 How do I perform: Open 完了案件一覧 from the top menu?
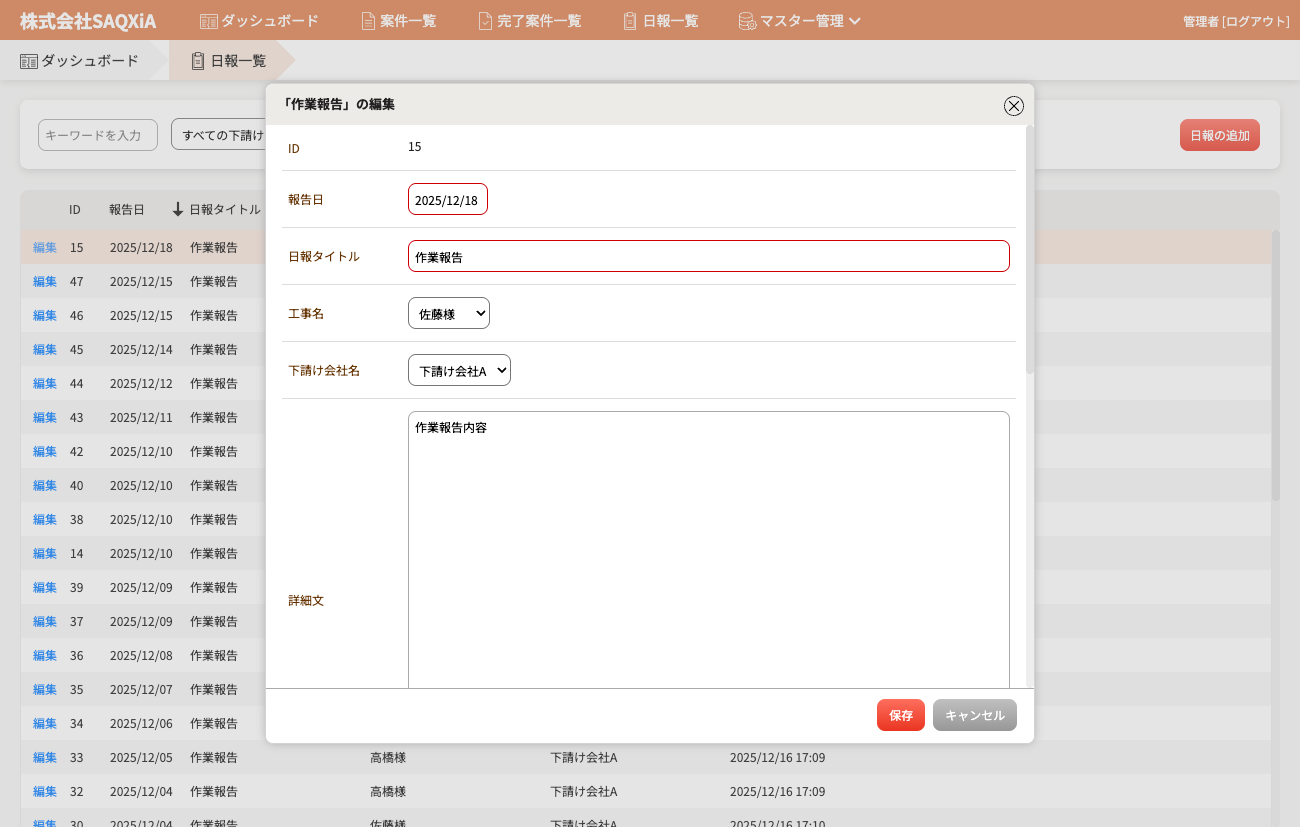[x=538, y=21]
